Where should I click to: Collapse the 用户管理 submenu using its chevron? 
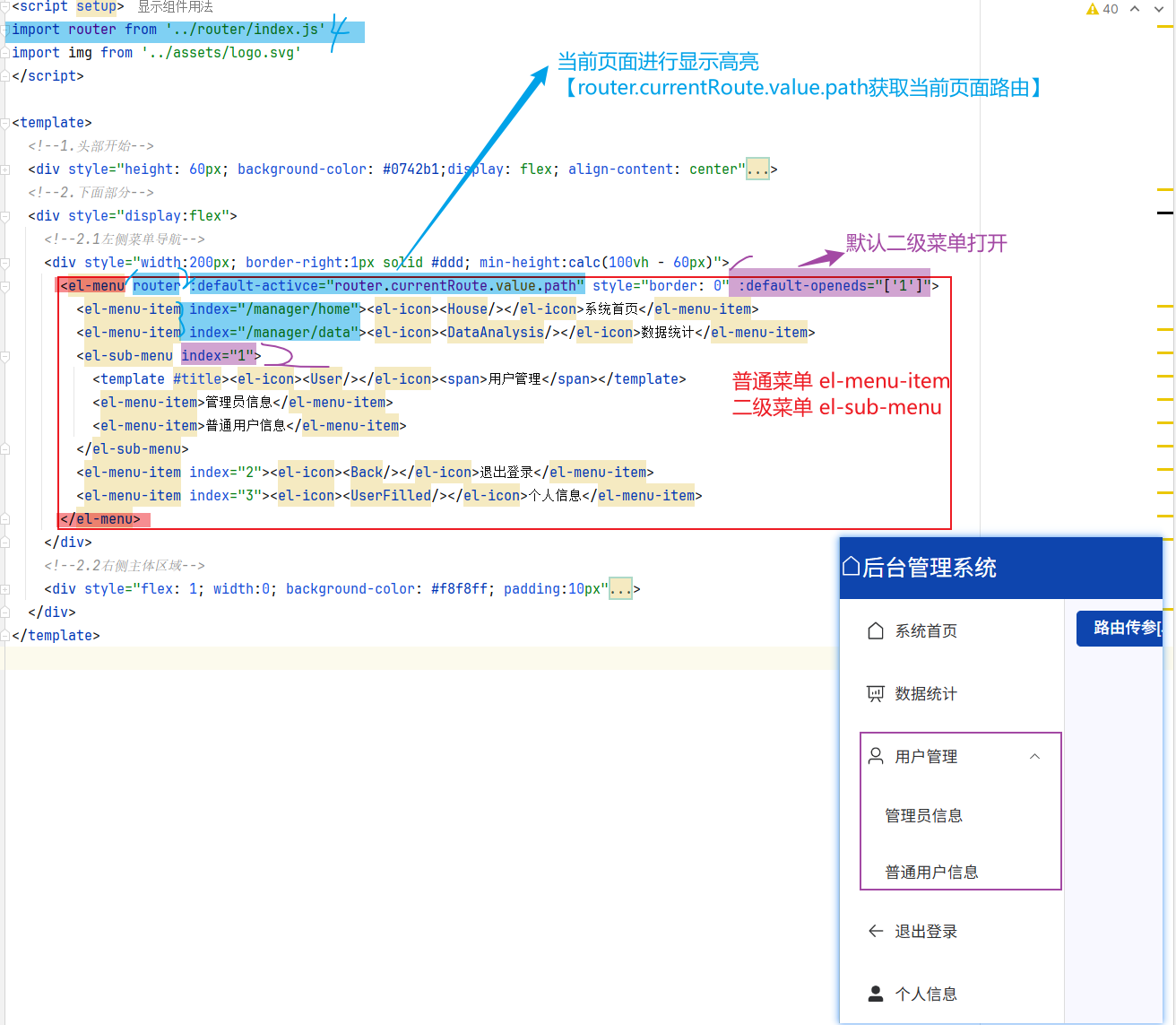1034,756
